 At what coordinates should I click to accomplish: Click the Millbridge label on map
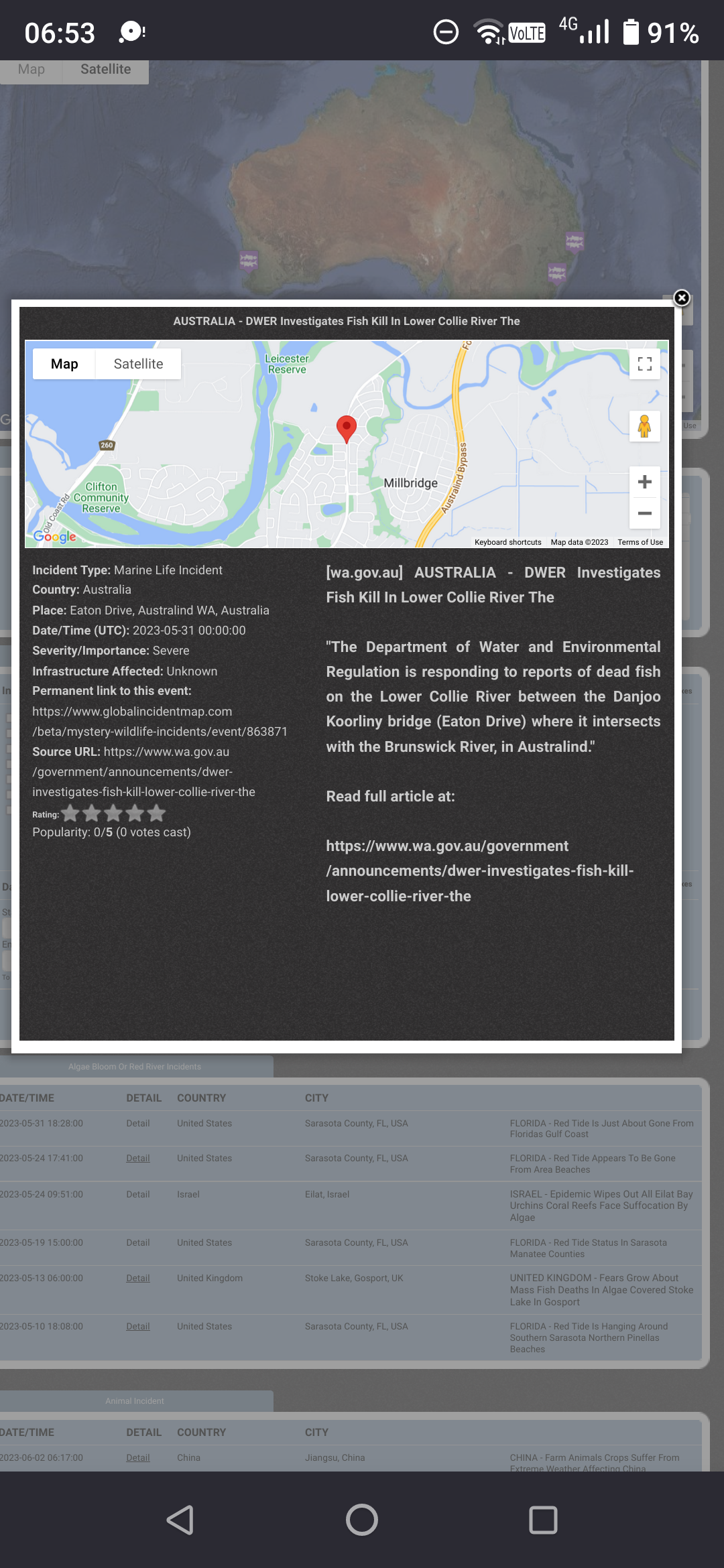[410, 483]
